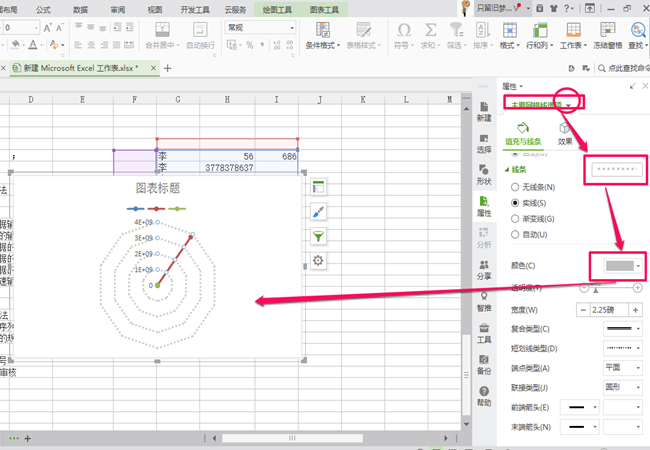This screenshot has height=450, width=650.
Task: Switch to the Data (数据) ribbon tab
Action: pos(80,9)
